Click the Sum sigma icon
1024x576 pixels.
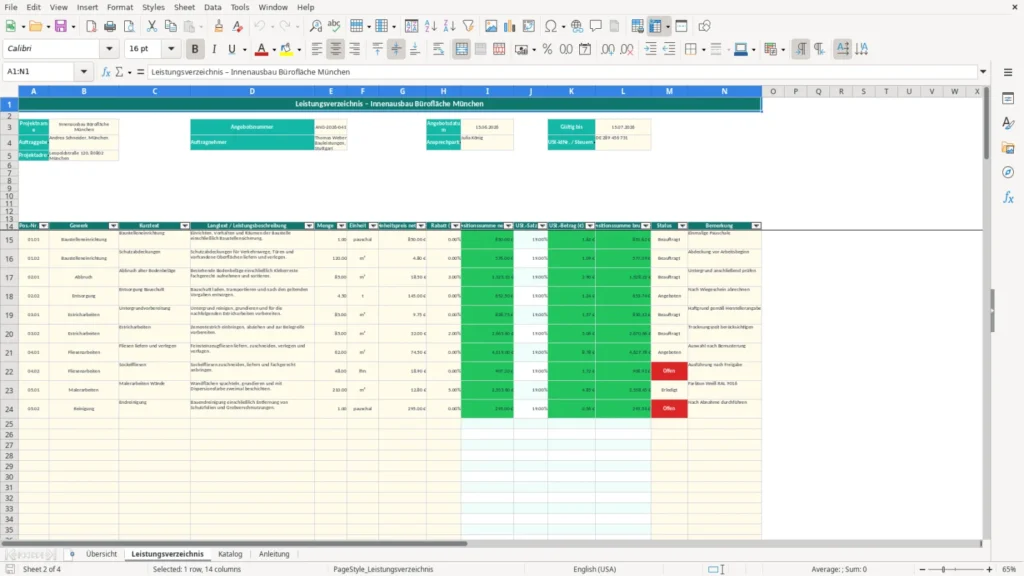coord(119,72)
